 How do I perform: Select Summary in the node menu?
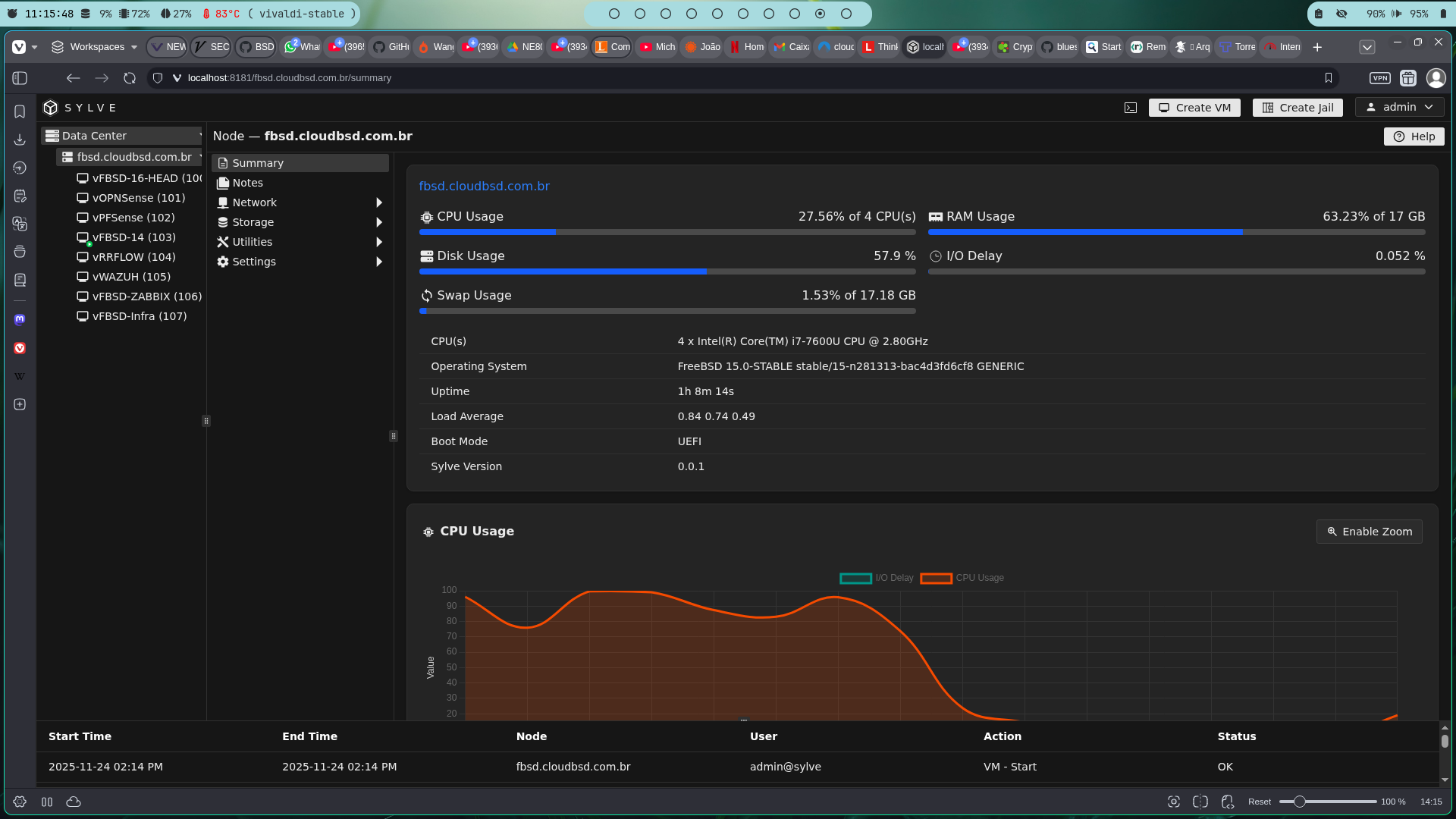click(x=300, y=163)
